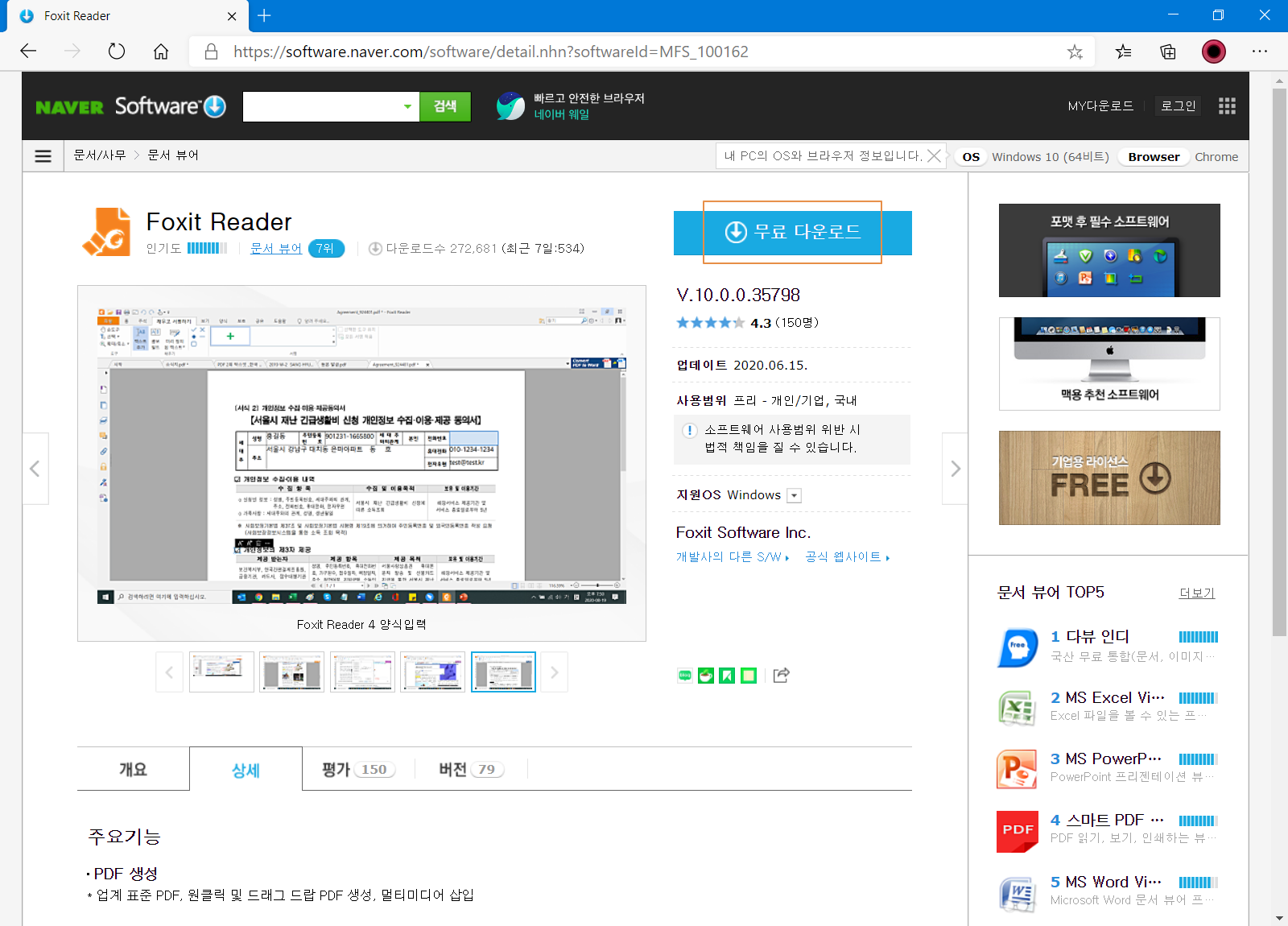Open the favorites list
The image size is (1288, 926).
pos(1123,52)
